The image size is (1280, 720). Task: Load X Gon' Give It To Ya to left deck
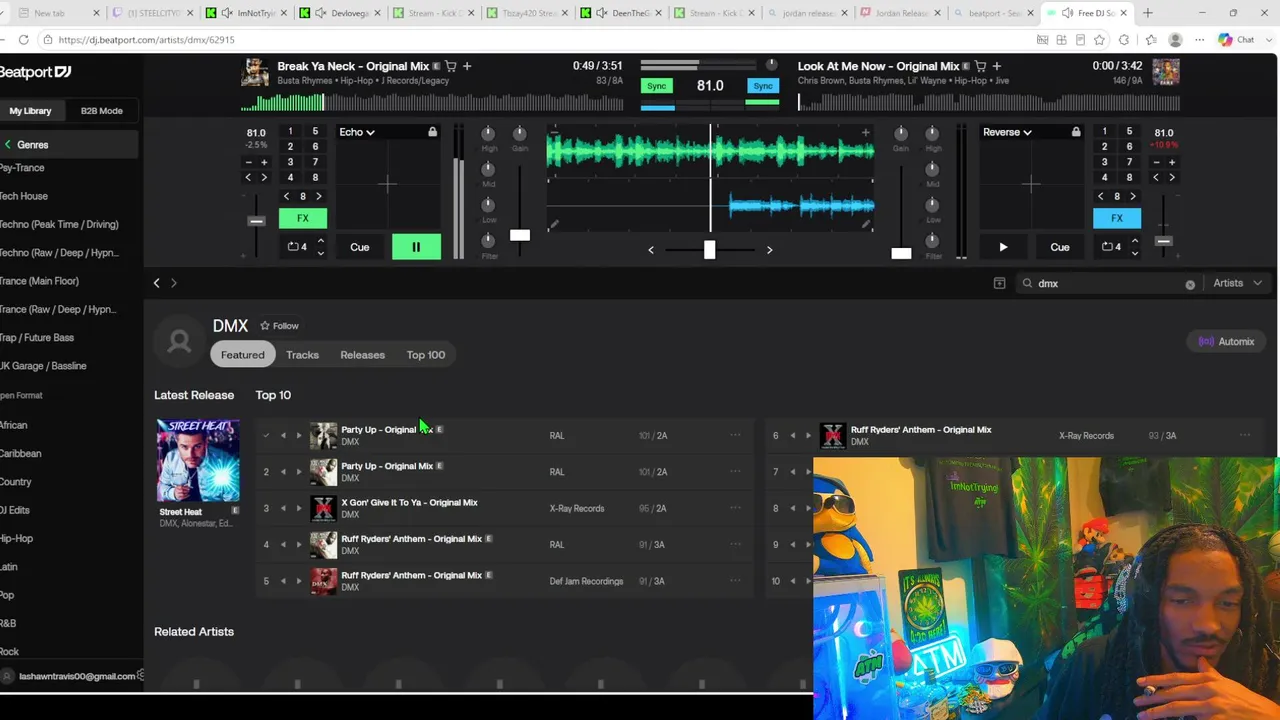pos(283,508)
